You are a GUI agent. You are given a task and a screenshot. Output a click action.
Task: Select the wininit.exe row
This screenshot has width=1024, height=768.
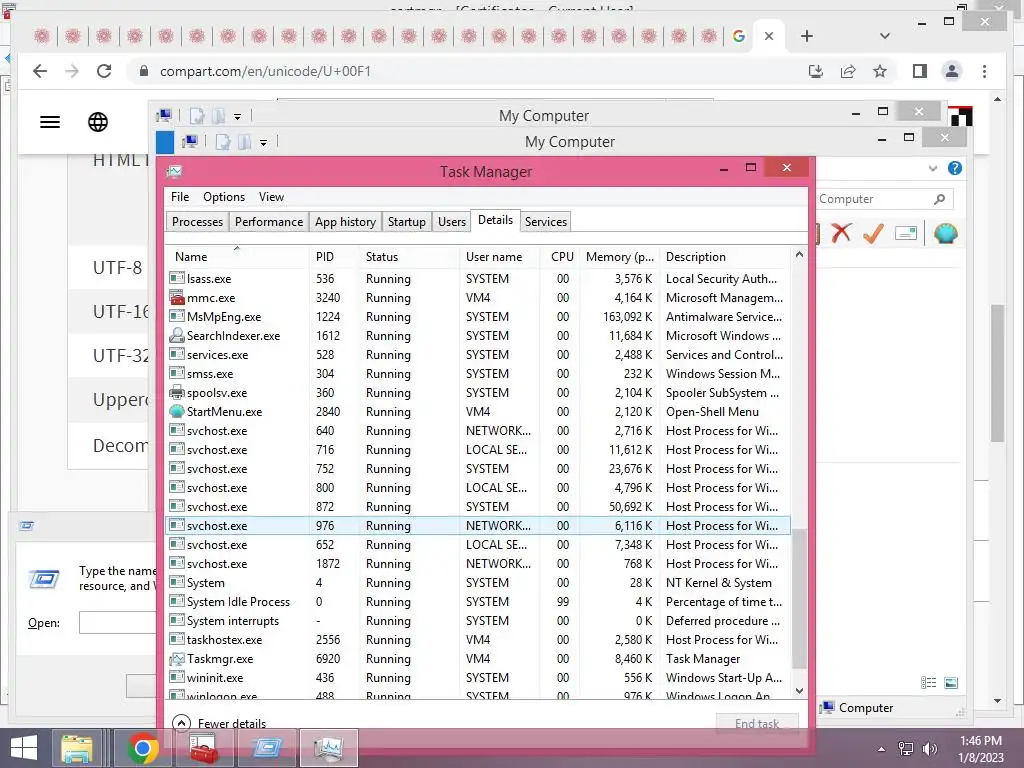click(477, 677)
